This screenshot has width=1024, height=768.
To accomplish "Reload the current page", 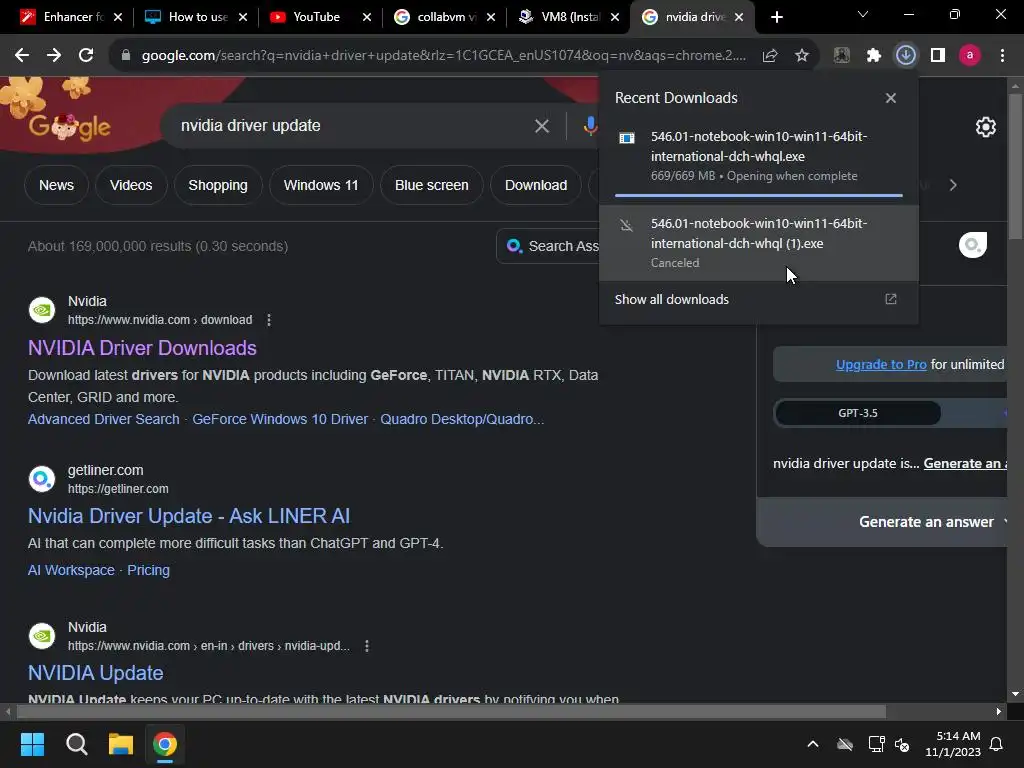I will pyautogui.click(x=86, y=56).
